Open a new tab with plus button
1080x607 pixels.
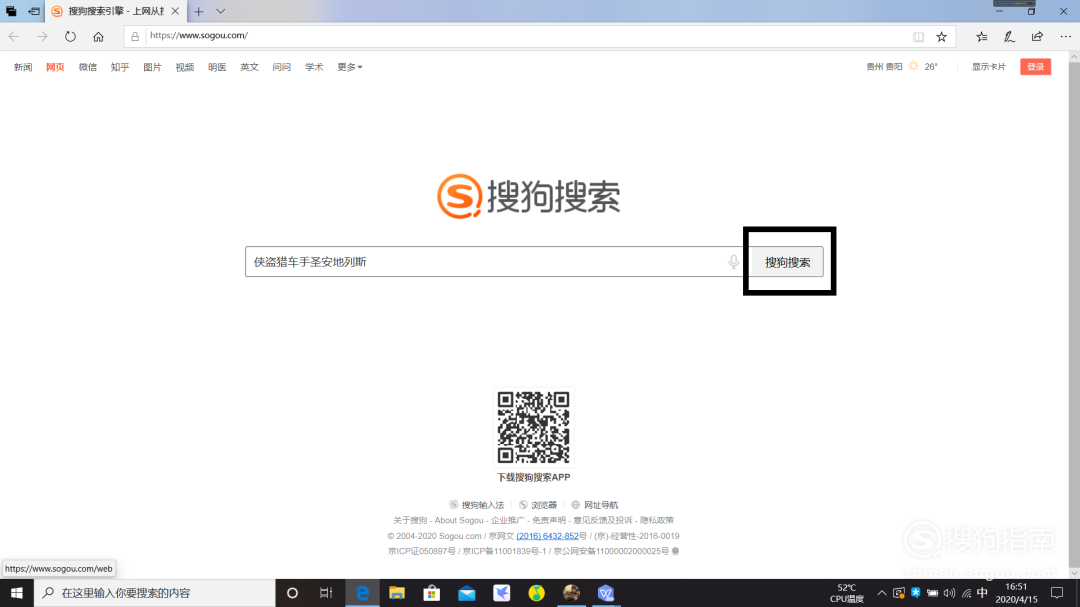pyautogui.click(x=198, y=11)
